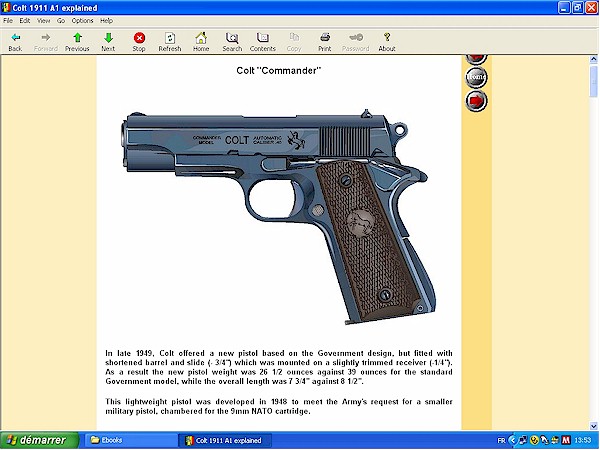Image resolution: width=600 pixels, height=450 pixels.
Task: Click the vertical scrollbar thumb
Action: [593, 81]
